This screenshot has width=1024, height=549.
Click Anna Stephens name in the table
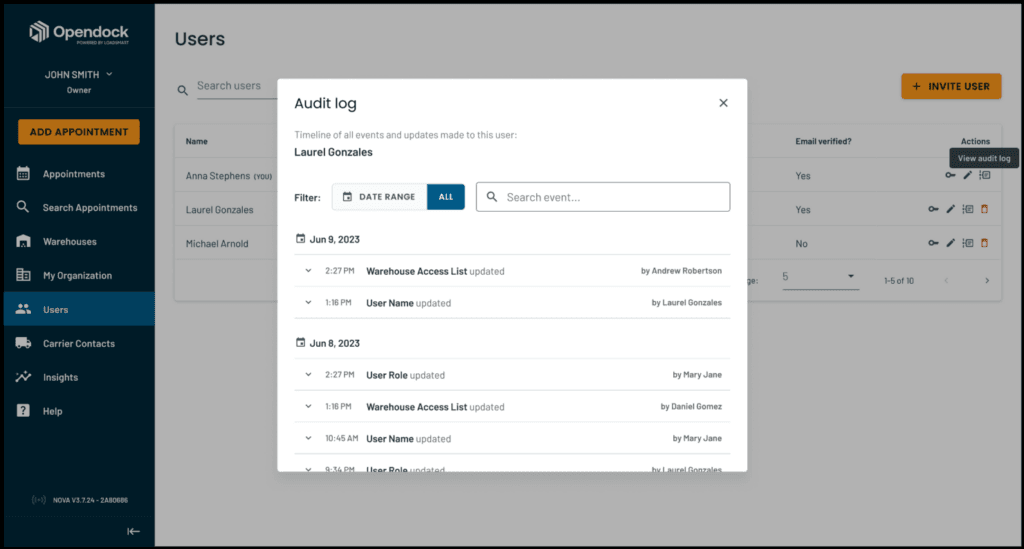click(217, 176)
